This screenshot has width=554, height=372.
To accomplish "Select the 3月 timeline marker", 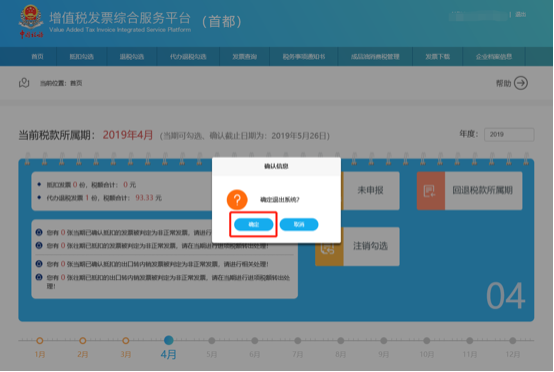I will click(125, 341).
